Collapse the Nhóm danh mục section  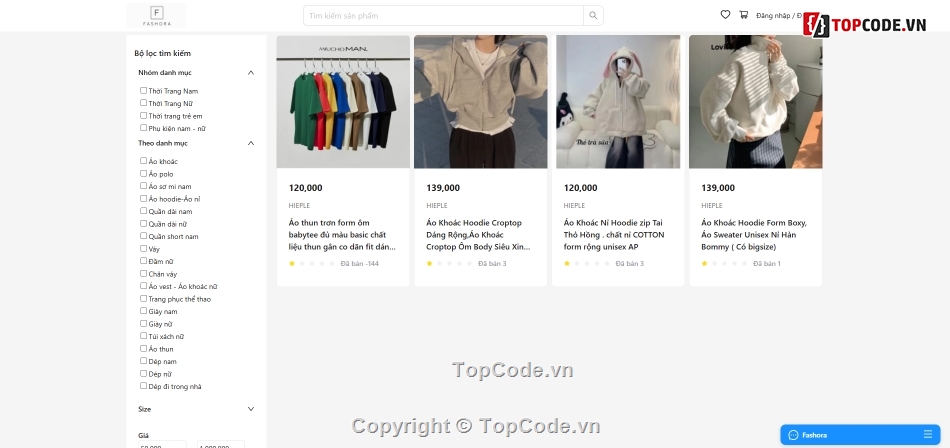251,73
